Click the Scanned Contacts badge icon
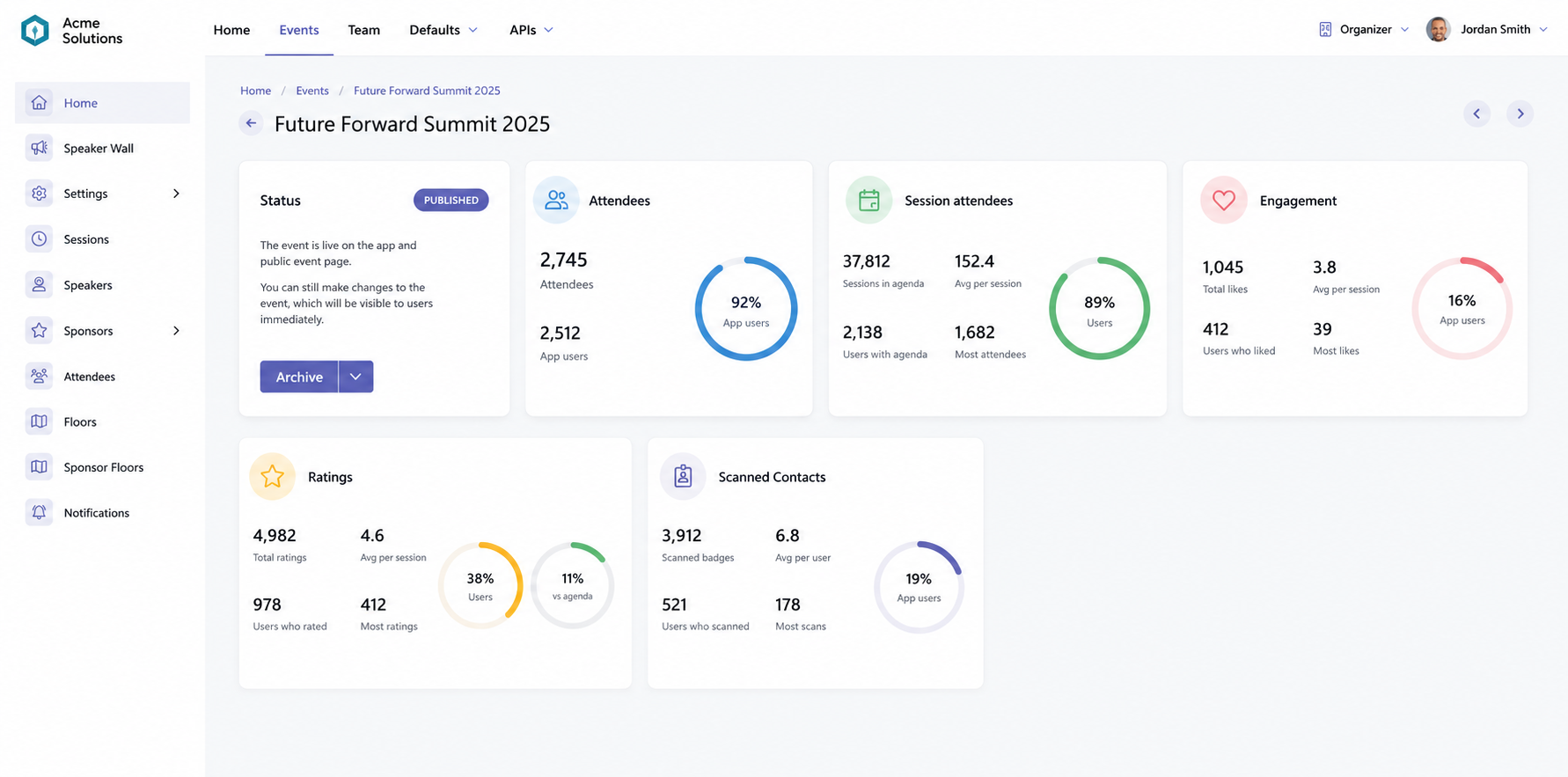The image size is (1568, 777). [683, 476]
